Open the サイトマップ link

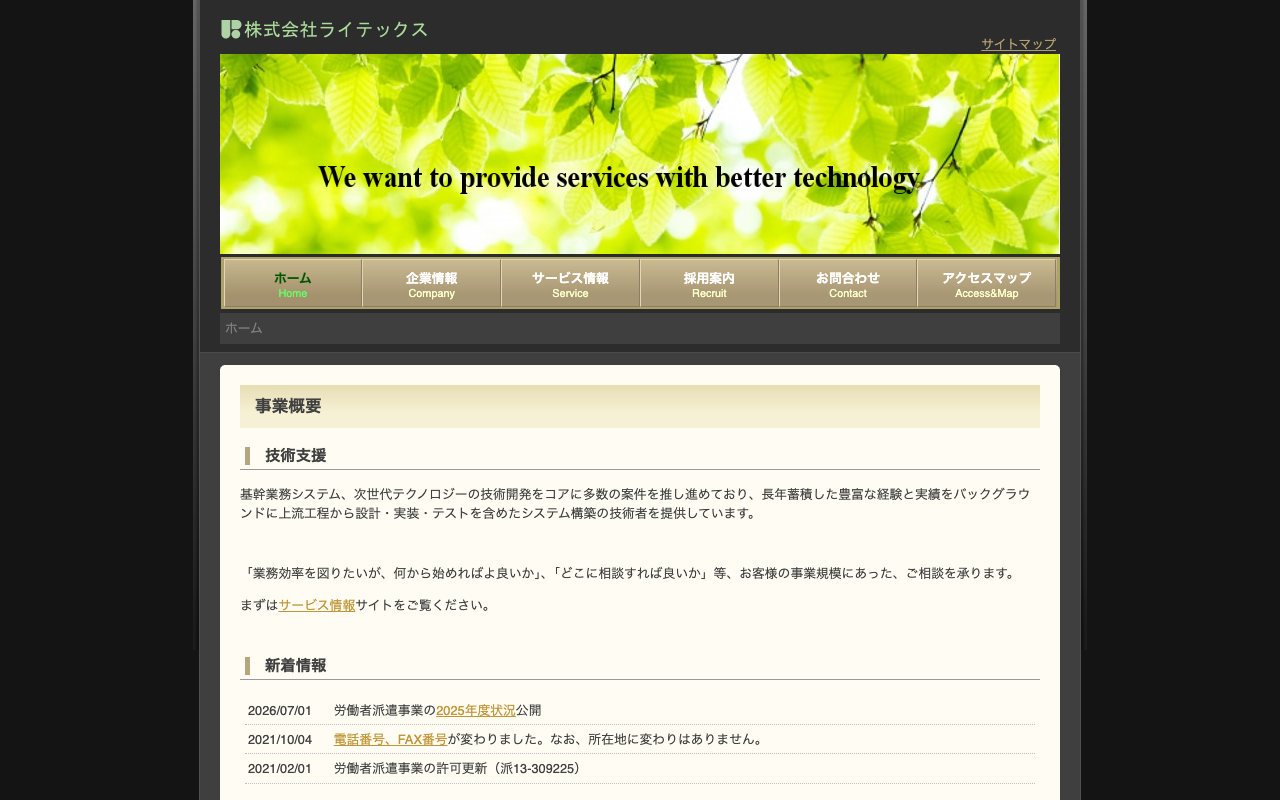pyautogui.click(x=1018, y=44)
